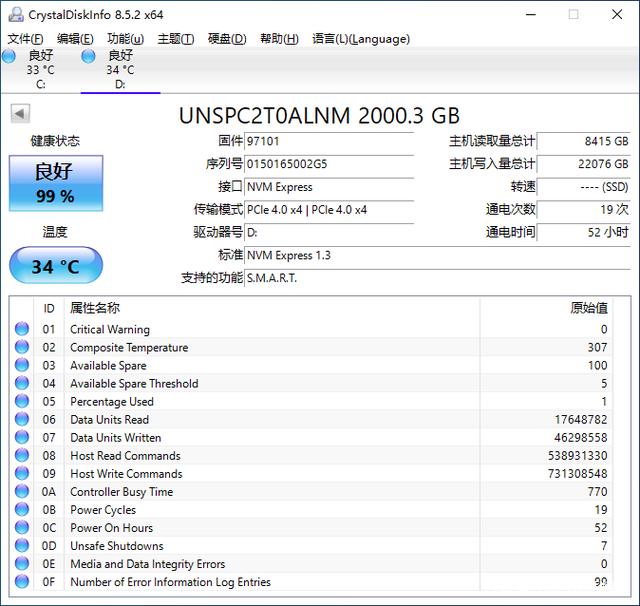Open the 主题(T) menu

pos(176,39)
